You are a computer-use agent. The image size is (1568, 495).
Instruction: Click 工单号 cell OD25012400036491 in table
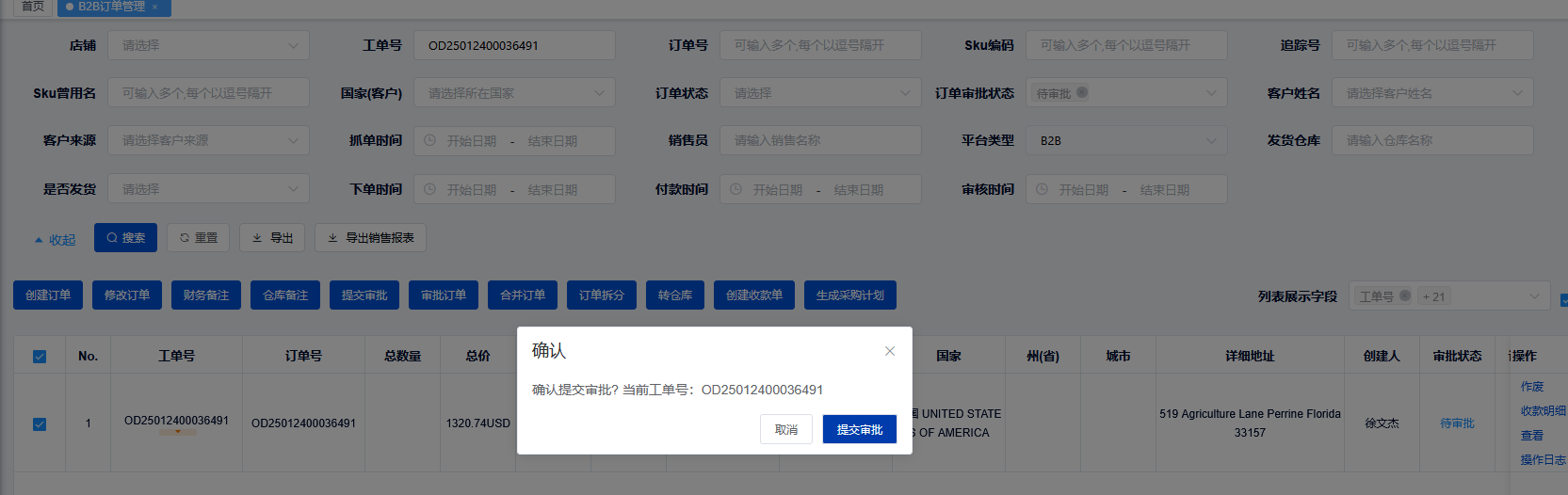(176, 421)
